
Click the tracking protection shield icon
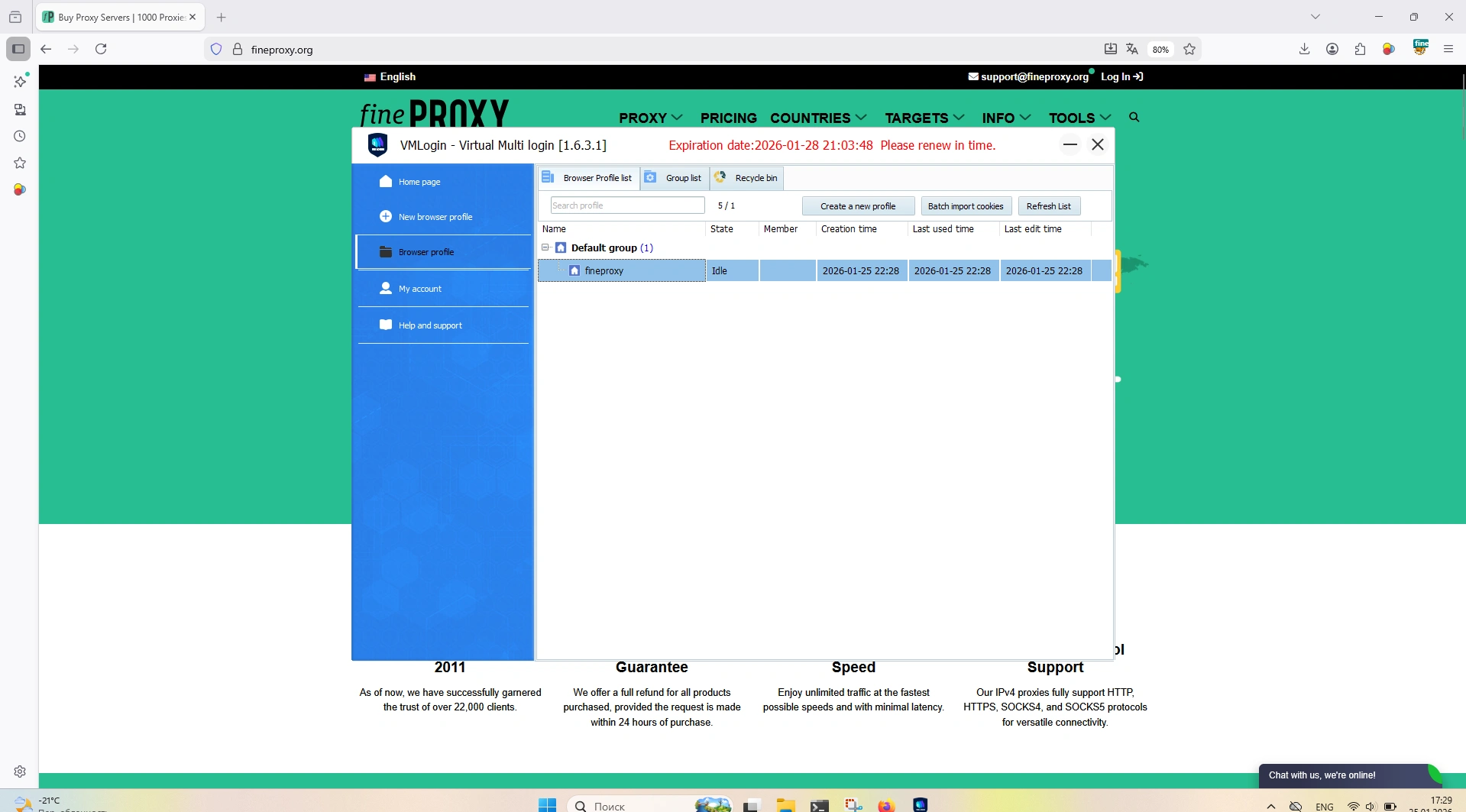[216, 49]
